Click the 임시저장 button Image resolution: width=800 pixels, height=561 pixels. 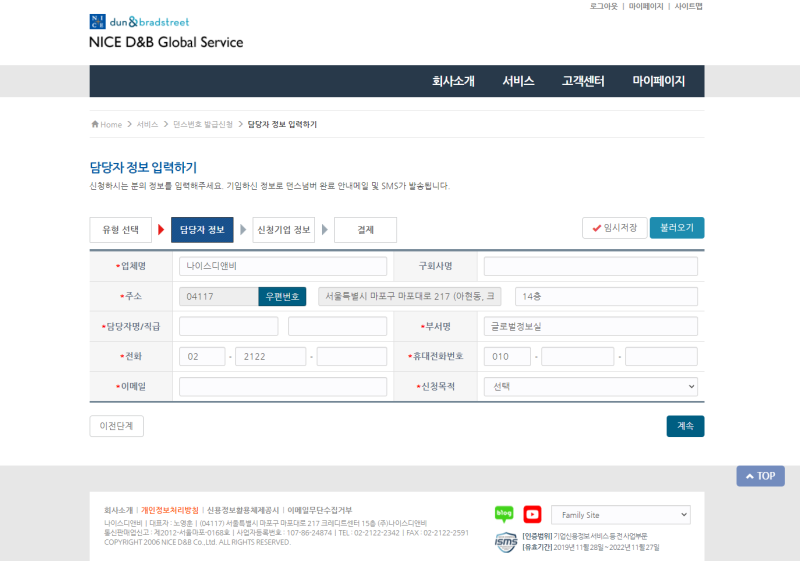click(x=615, y=228)
